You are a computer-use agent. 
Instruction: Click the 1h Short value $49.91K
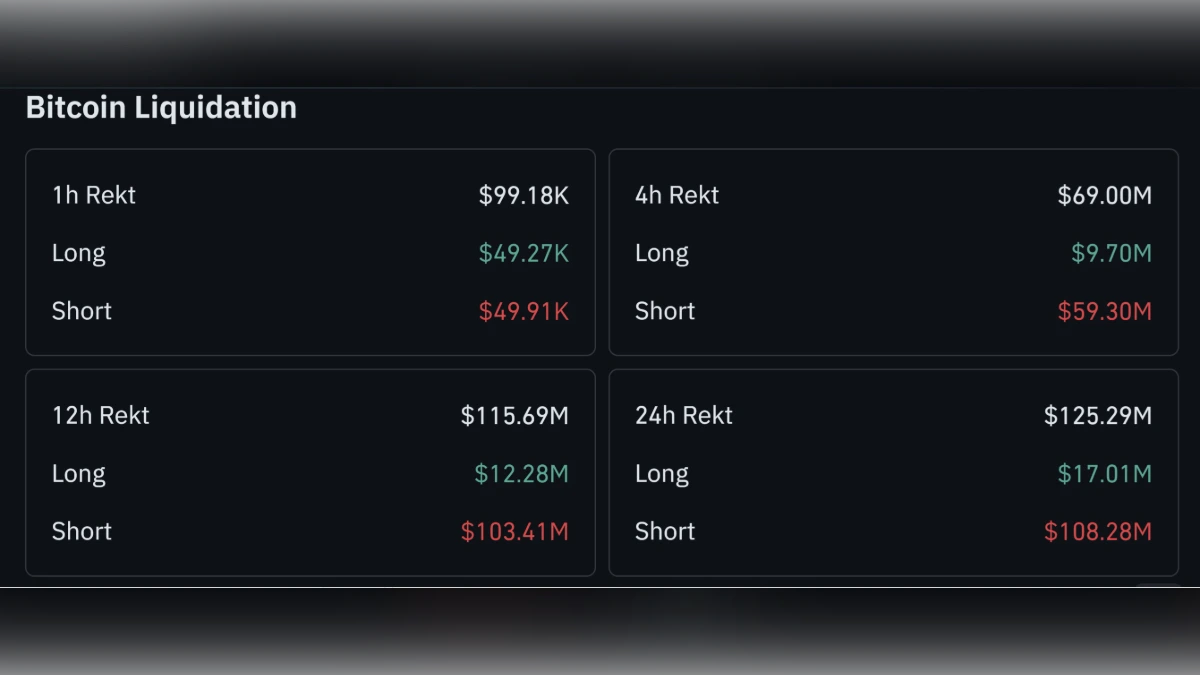(522, 311)
